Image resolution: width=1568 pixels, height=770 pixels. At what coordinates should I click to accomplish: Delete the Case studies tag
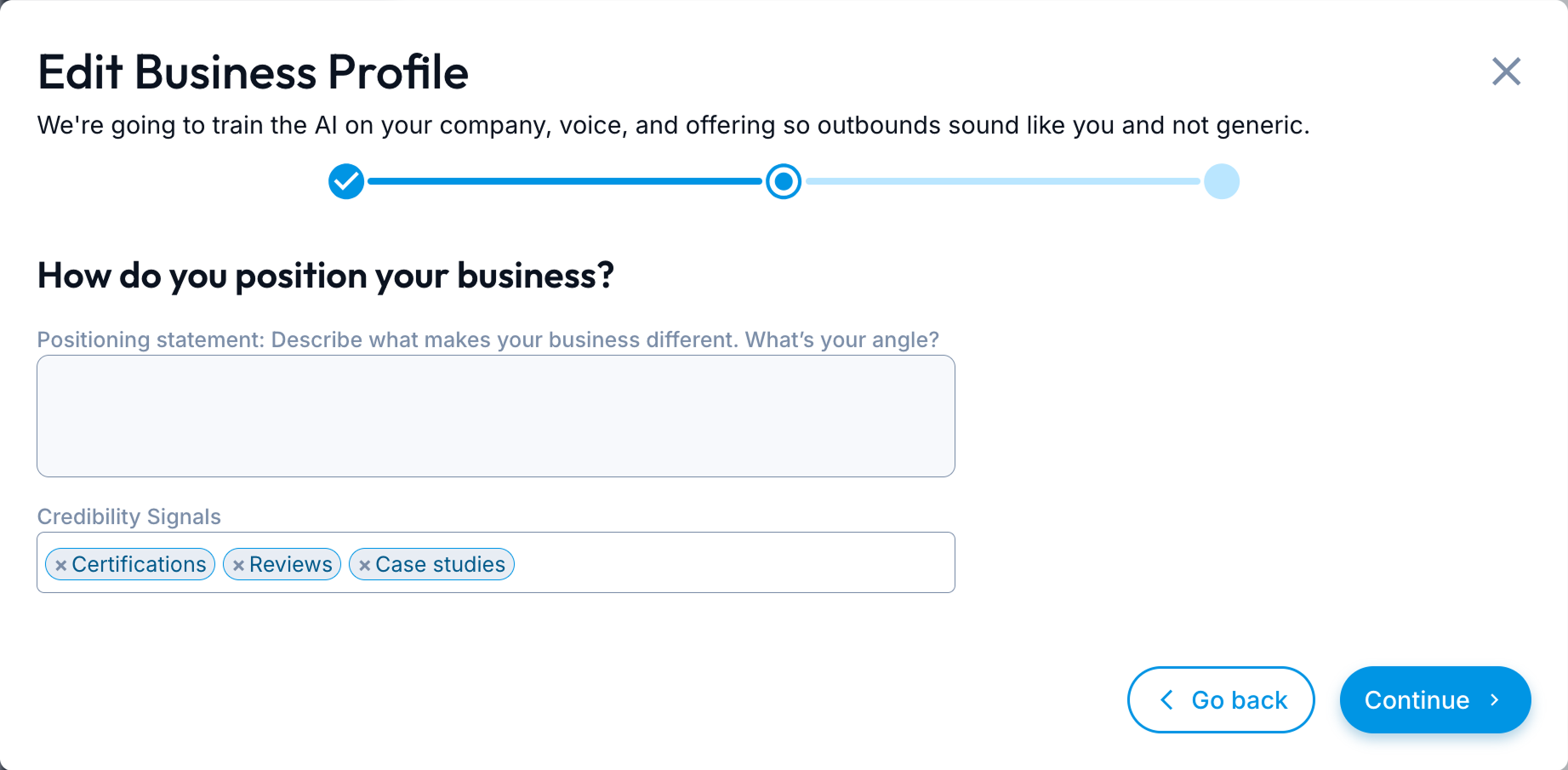[x=364, y=565]
